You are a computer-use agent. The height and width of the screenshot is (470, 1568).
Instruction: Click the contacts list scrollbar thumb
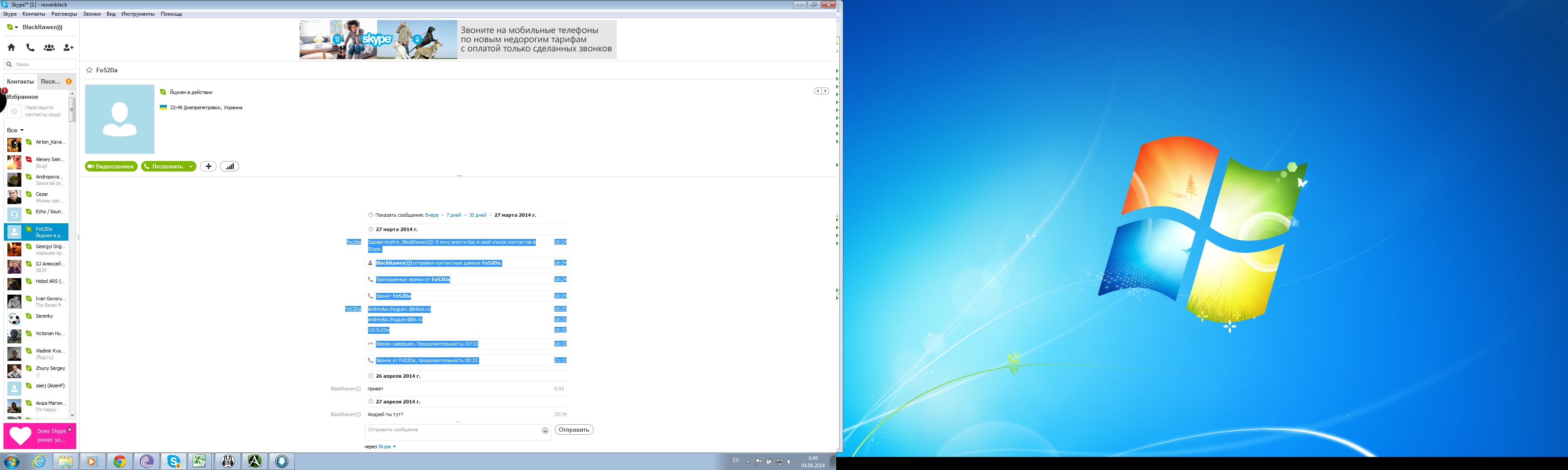[x=72, y=110]
